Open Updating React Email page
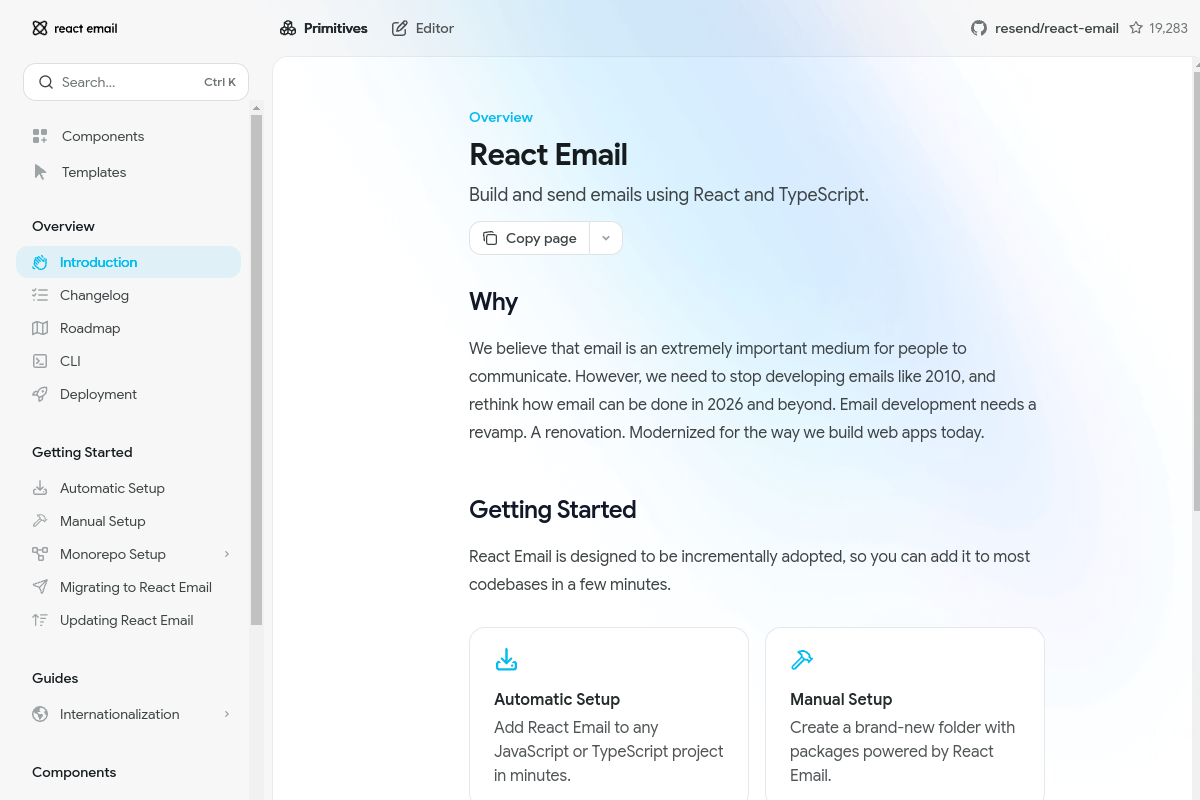 128,620
